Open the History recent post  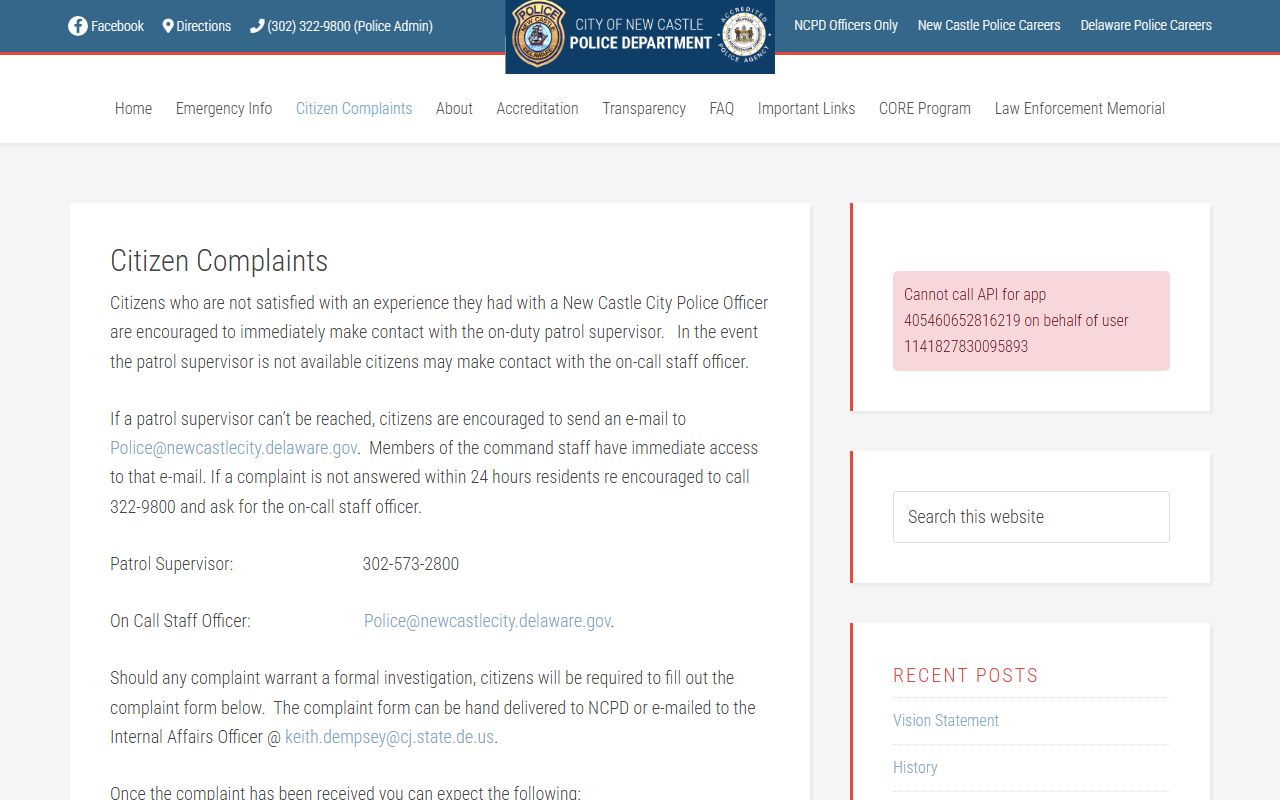tap(915, 767)
